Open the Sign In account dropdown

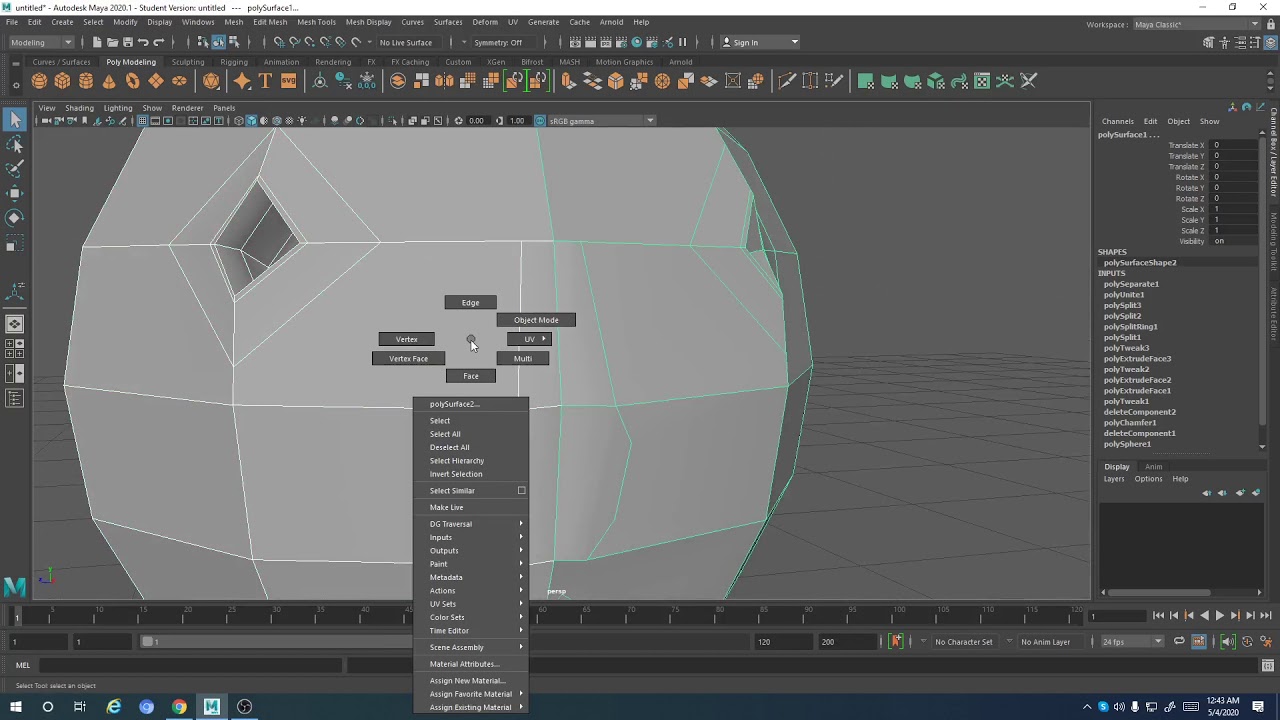point(760,42)
